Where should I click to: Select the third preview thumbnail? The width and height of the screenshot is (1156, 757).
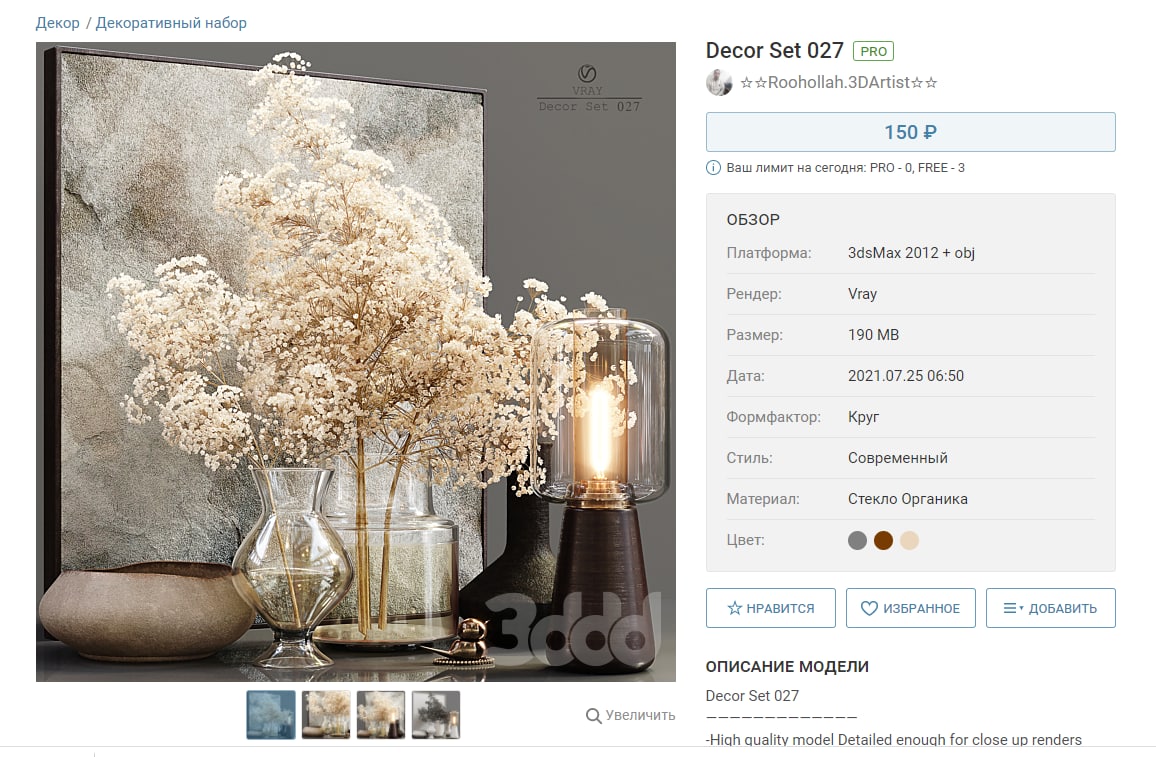(x=381, y=714)
